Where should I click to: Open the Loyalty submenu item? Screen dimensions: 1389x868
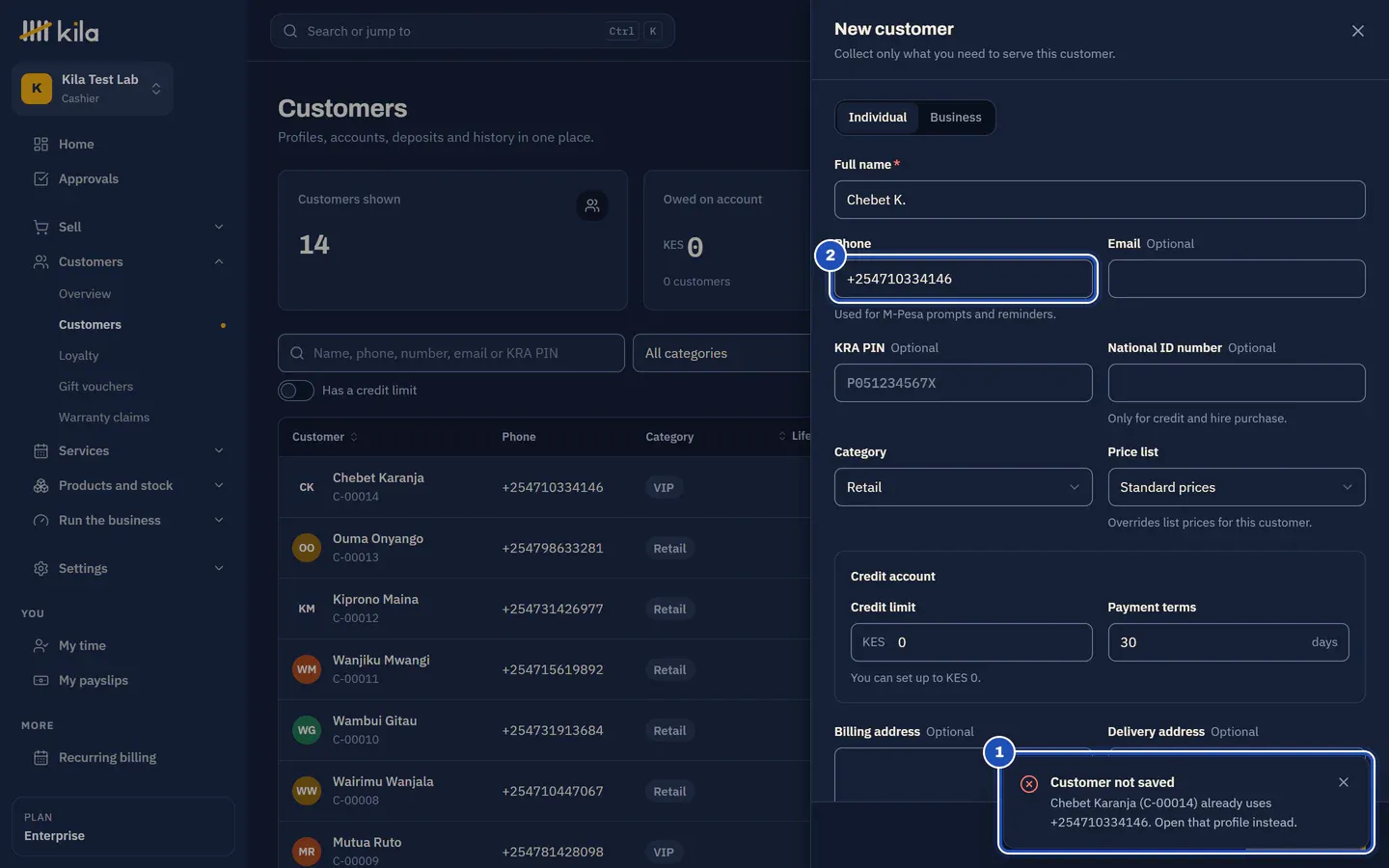(x=79, y=356)
